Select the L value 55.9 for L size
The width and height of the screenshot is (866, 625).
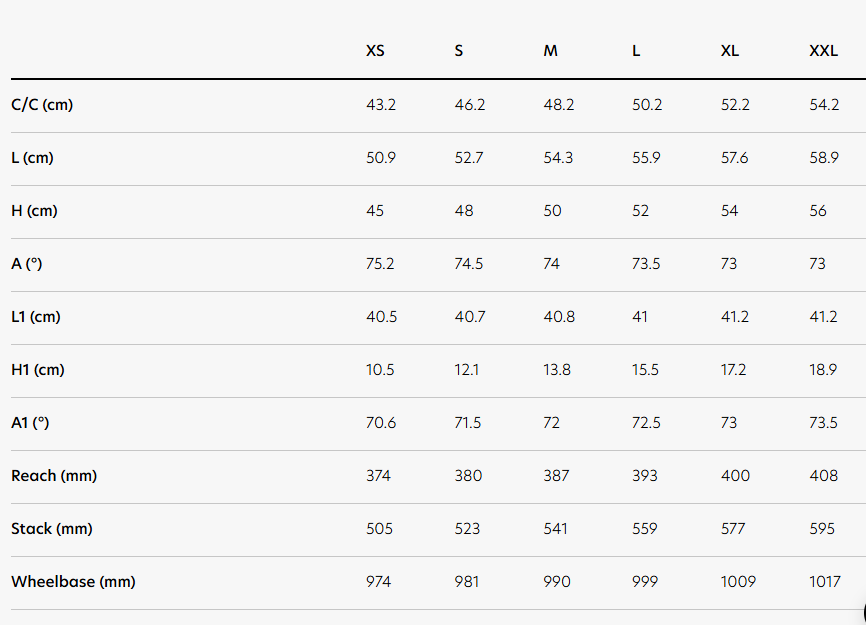tap(646, 158)
